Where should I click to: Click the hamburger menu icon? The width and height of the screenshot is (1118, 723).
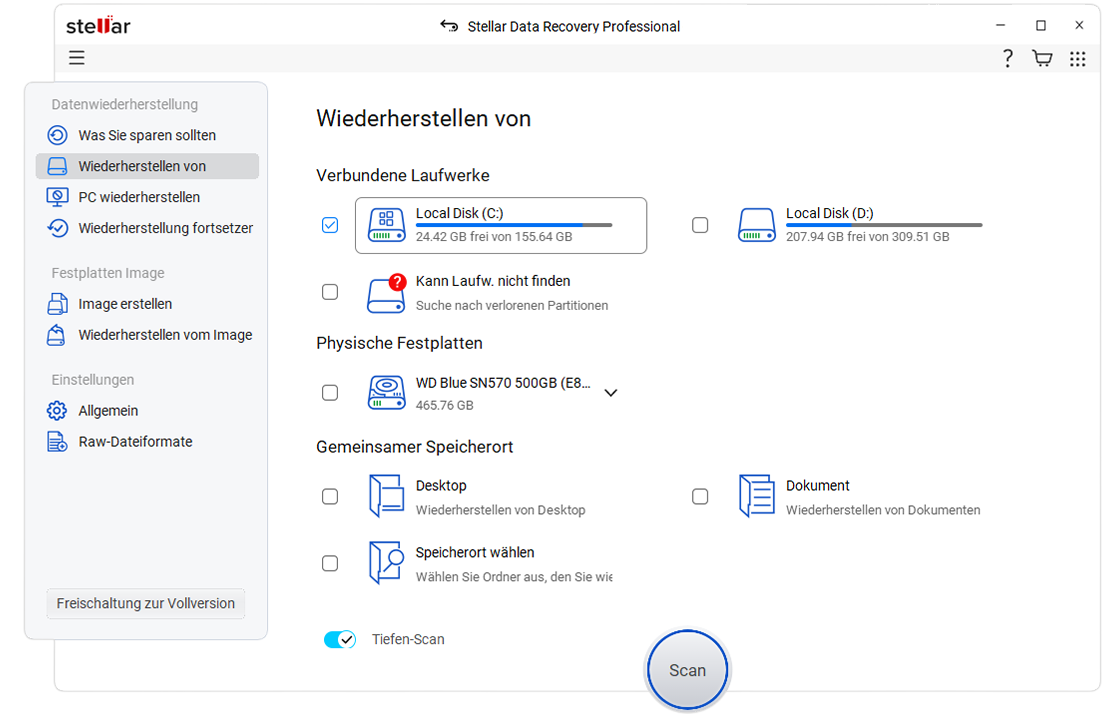click(76, 58)
